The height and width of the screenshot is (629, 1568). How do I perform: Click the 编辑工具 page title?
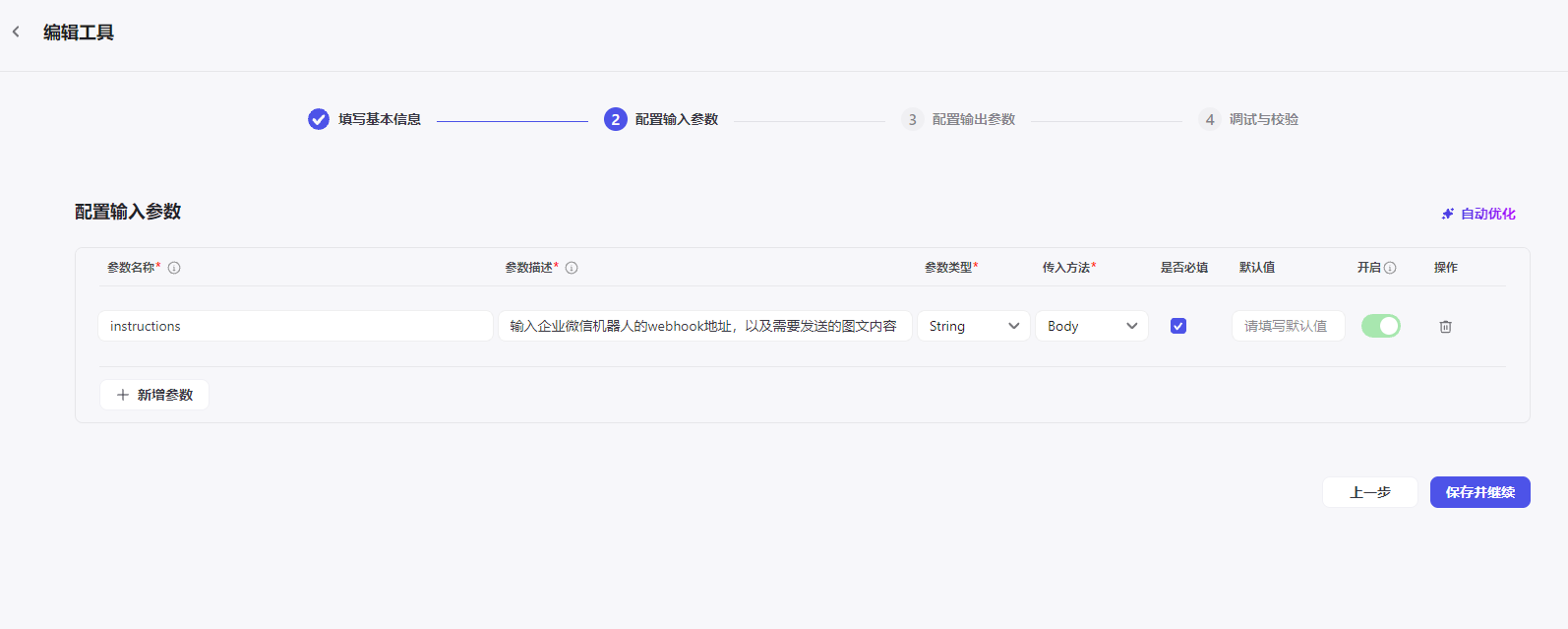coord(79,32)
